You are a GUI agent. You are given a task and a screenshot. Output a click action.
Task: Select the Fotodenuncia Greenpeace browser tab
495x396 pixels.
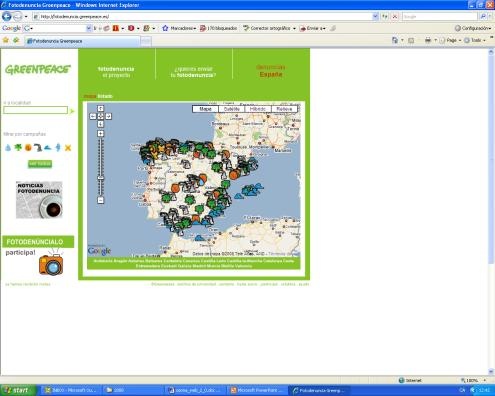[82, 41]
